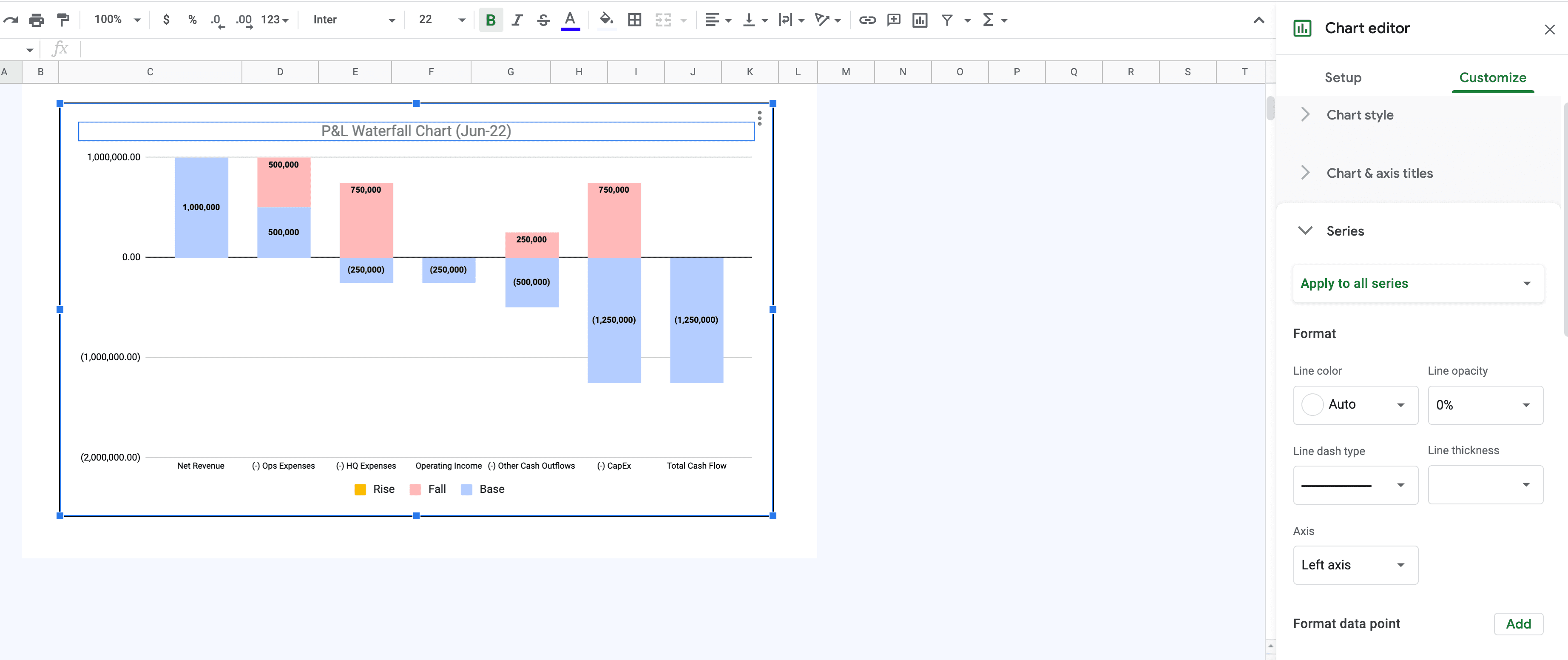Click the create filter icon
1568x660 pixels.
[x=946, y=20]
